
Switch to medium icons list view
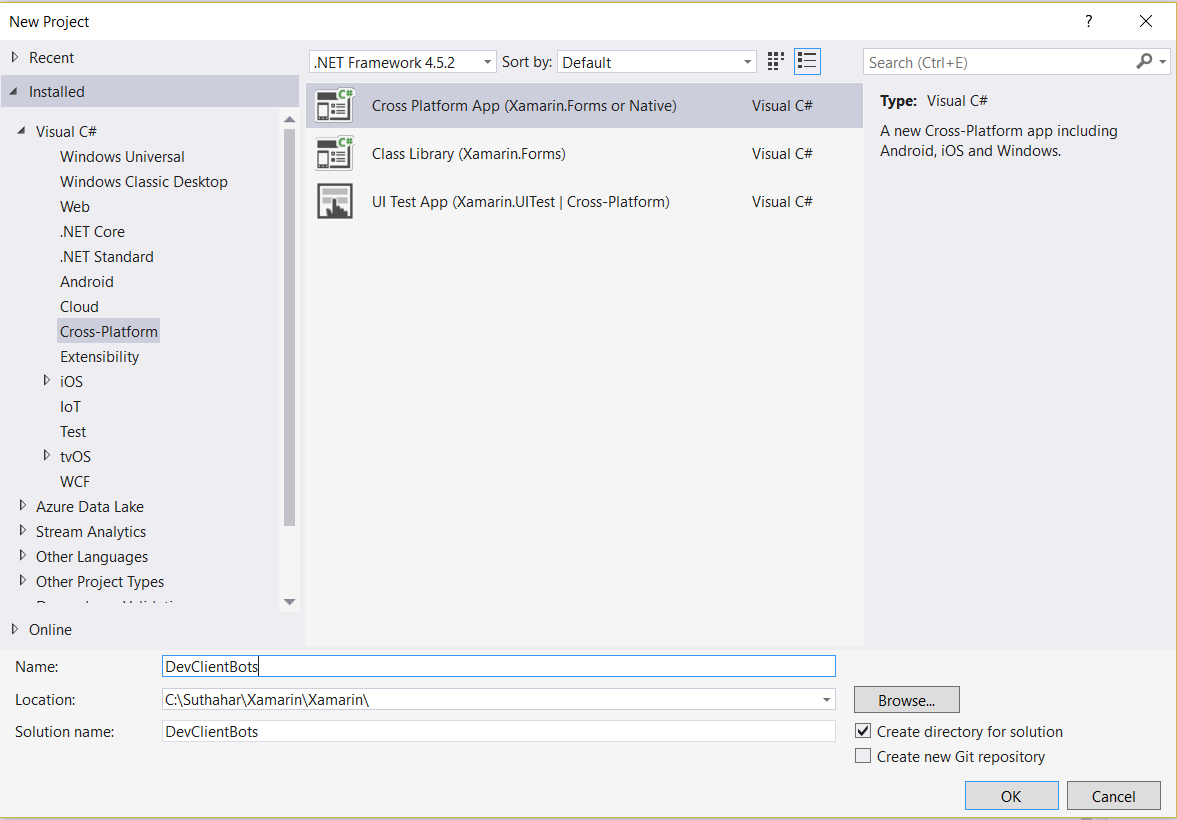[807, 62]
